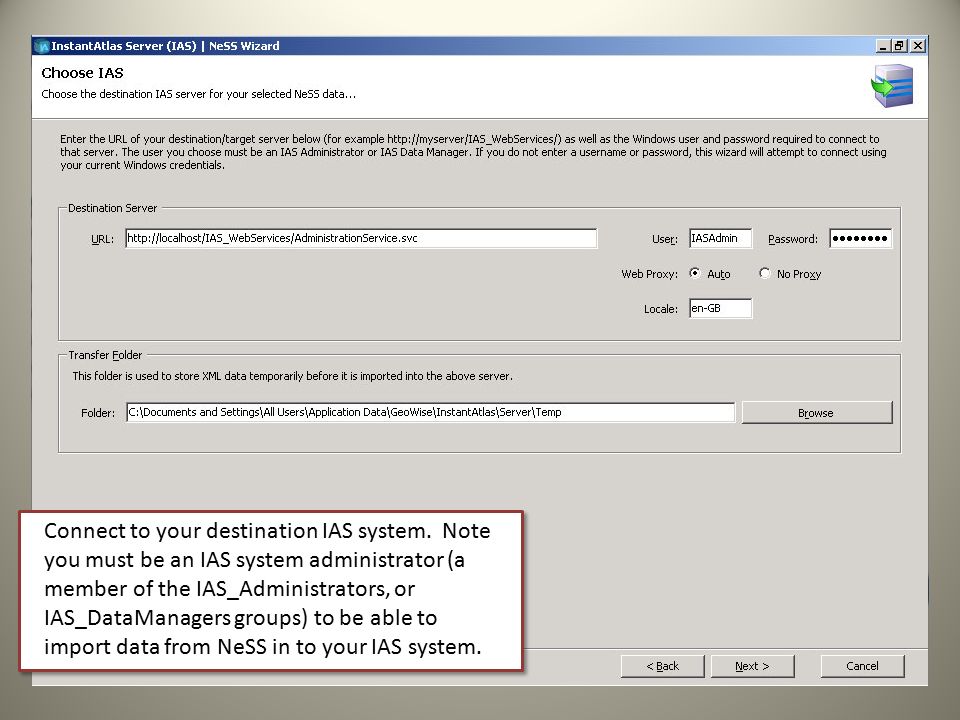Click the URL input field

click(x=361, y=238)
